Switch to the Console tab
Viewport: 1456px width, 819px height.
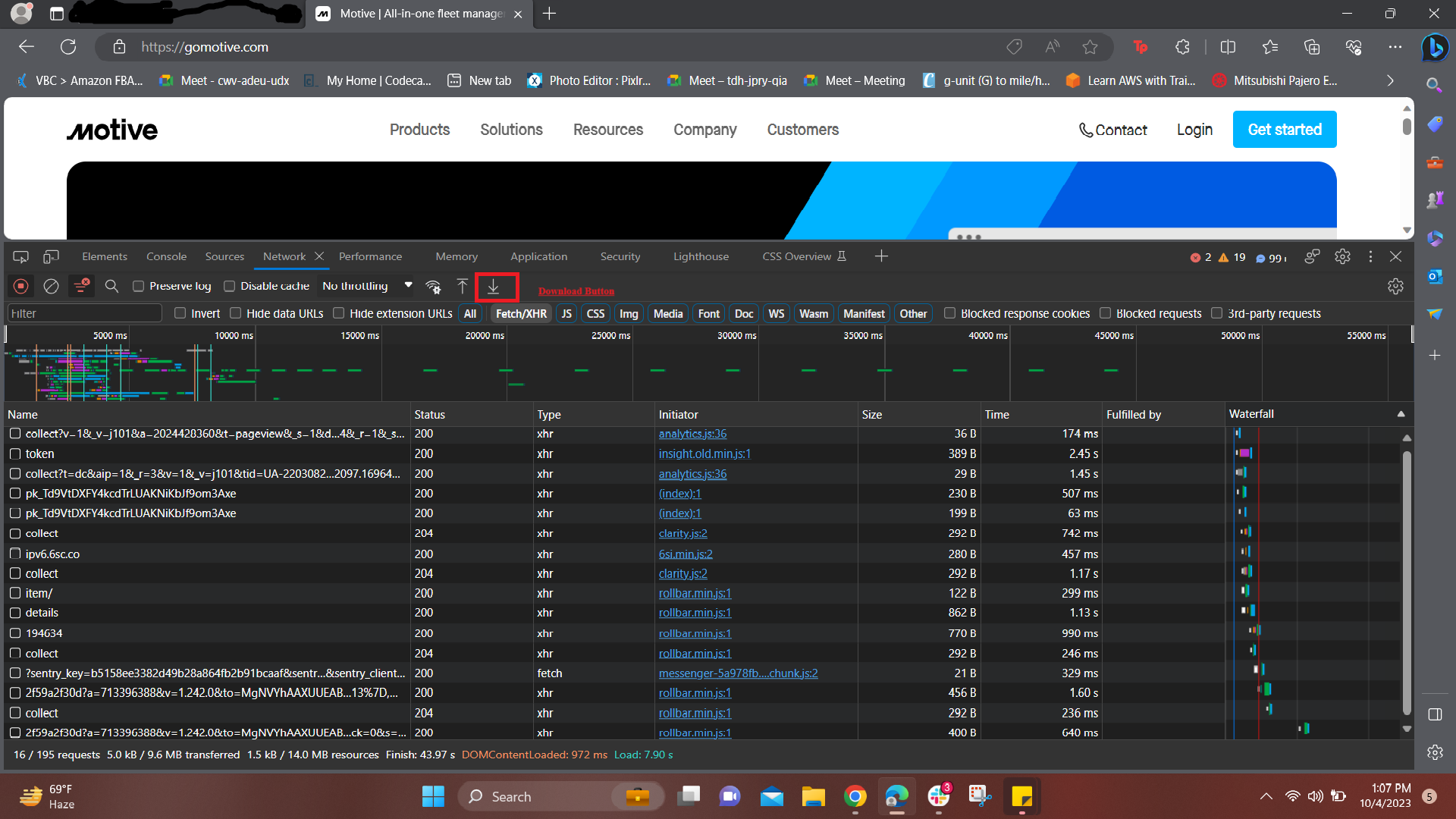coord(166,256)
